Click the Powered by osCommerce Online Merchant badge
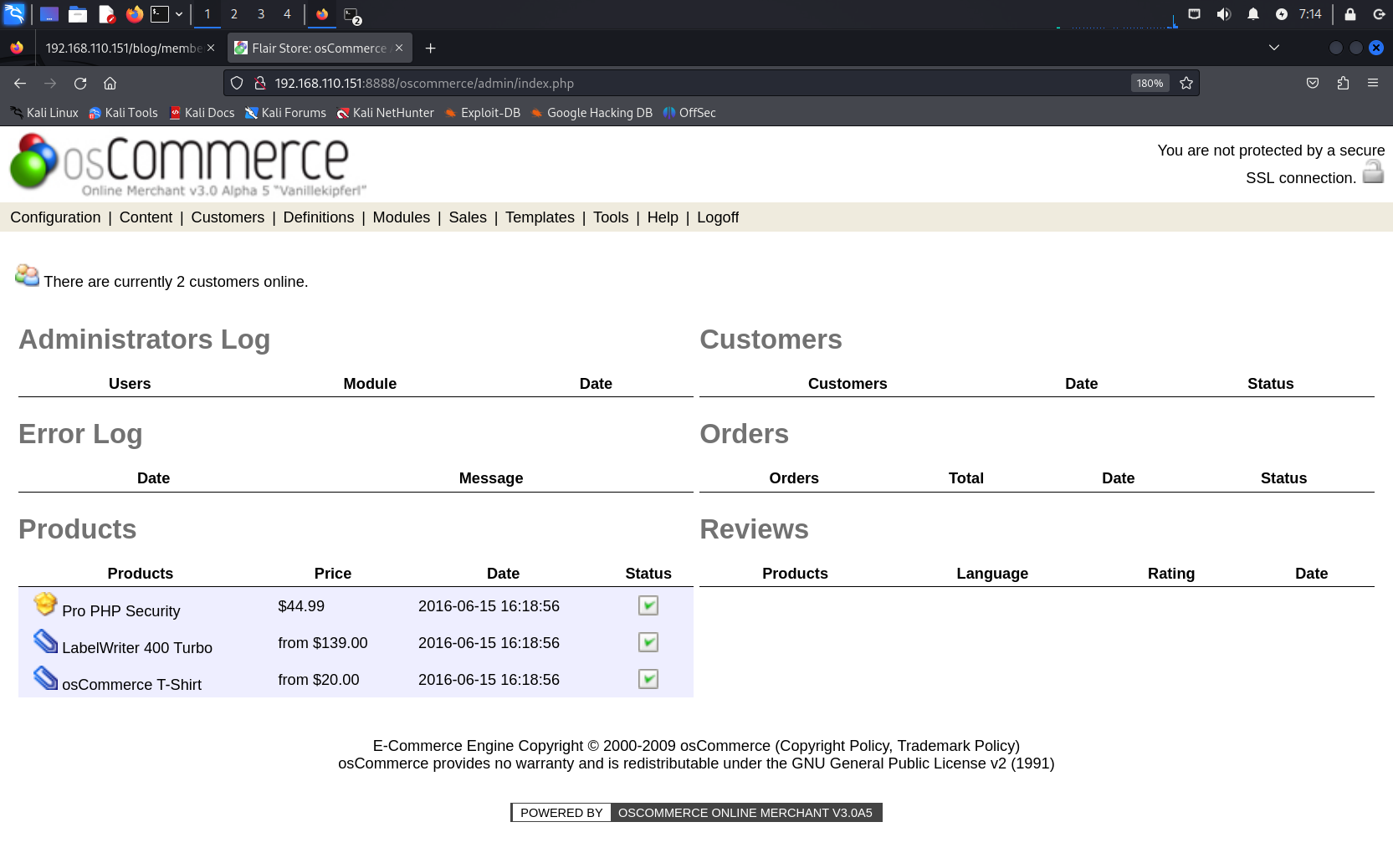Screen dimensions: 1393x868 (x=696, y=813)
